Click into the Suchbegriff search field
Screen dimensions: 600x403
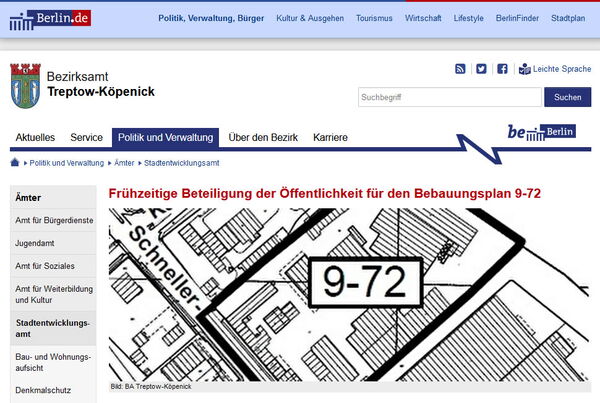448,97
